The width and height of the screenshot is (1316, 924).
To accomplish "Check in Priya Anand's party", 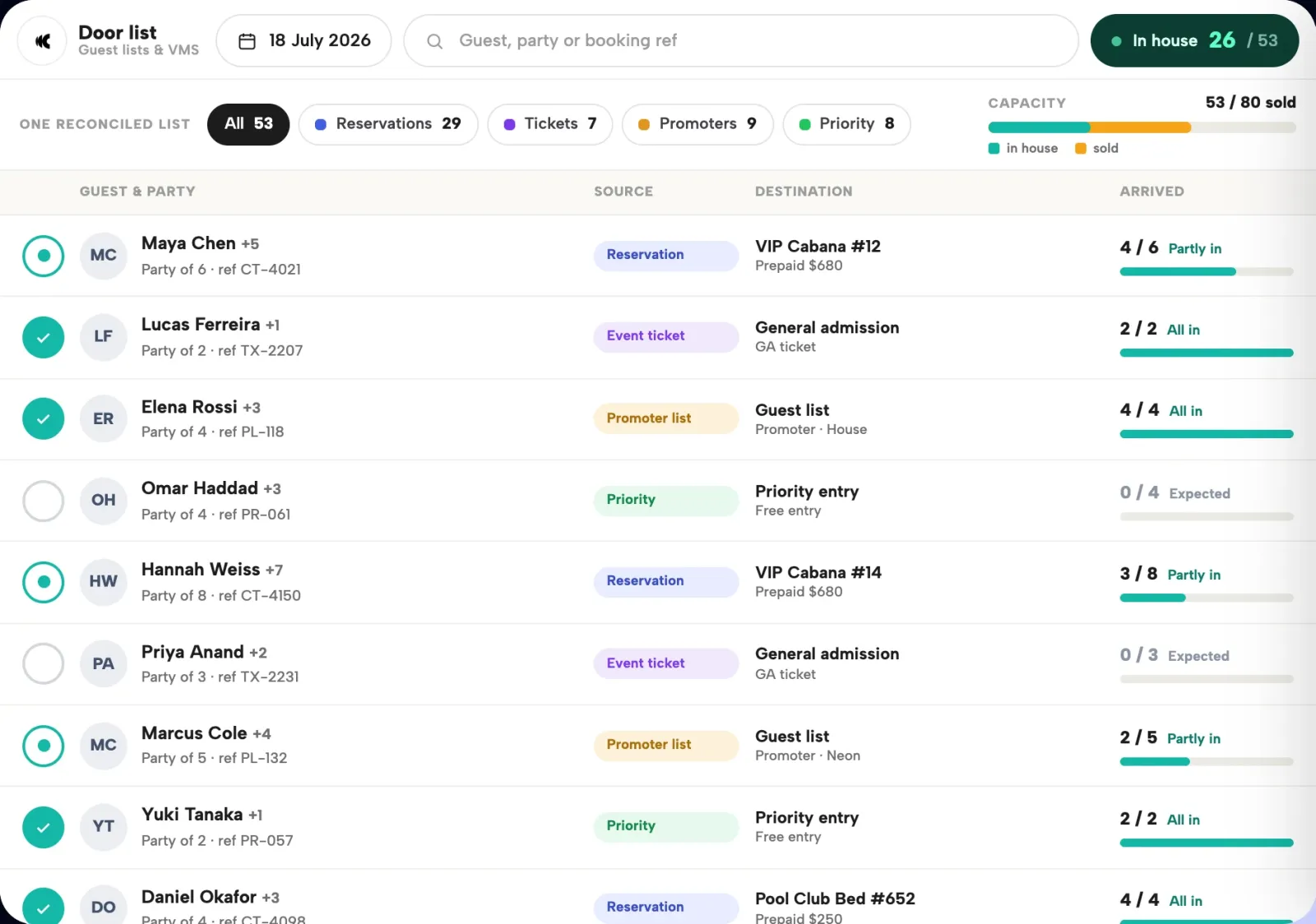I will (x=44, y=664).
